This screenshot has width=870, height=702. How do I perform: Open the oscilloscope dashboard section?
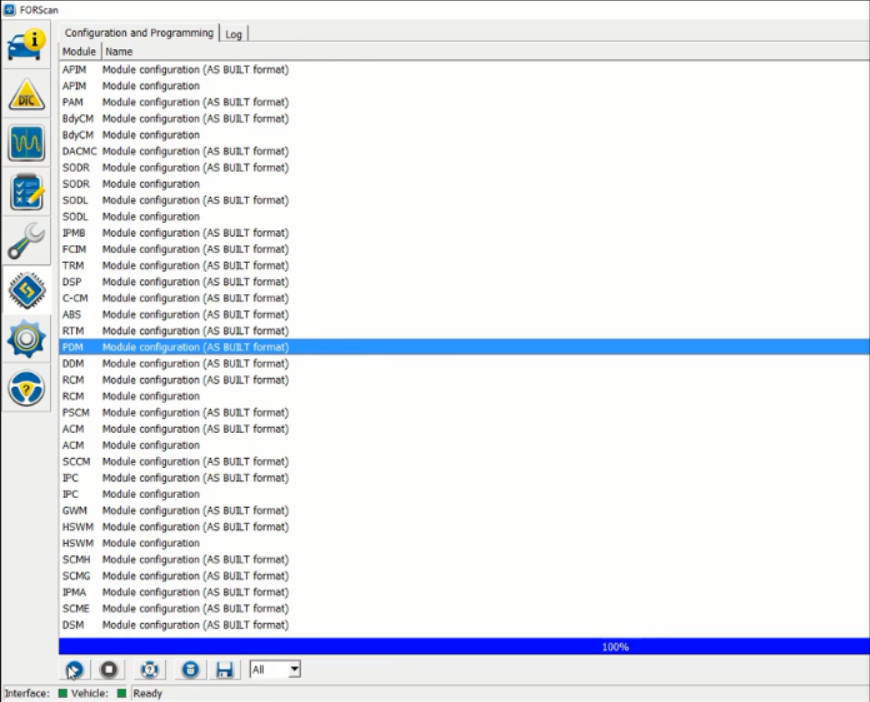(x=26, y=143)
